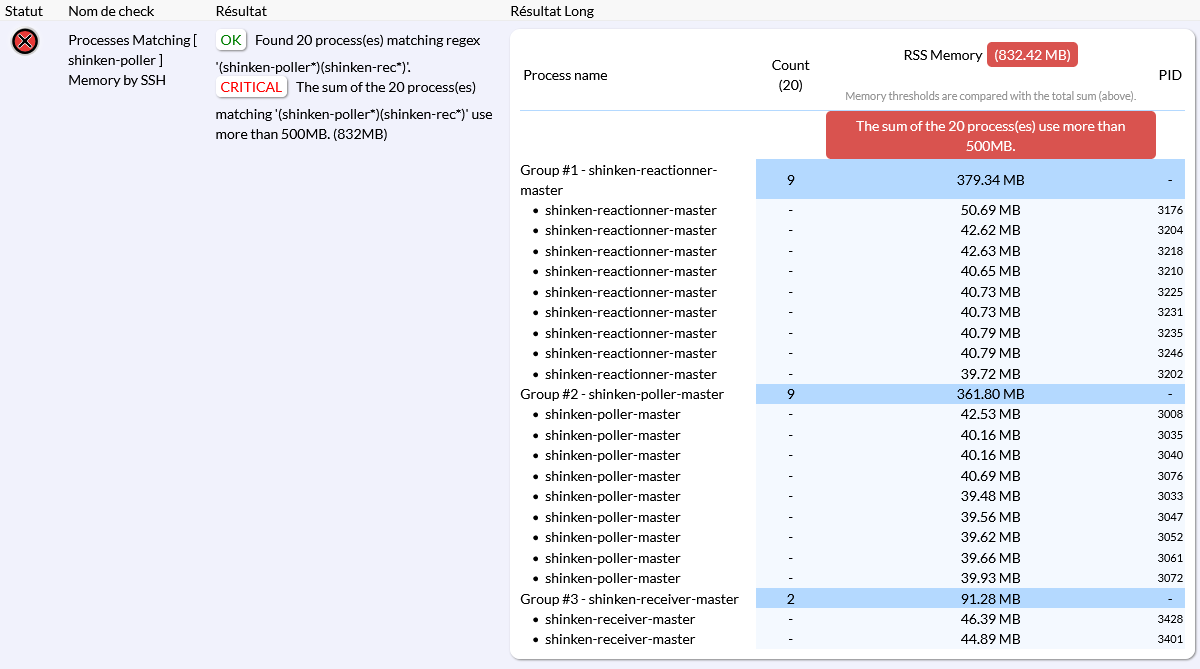Click the 832.42 MB RSS memory badge

[x=1032, y=55]
